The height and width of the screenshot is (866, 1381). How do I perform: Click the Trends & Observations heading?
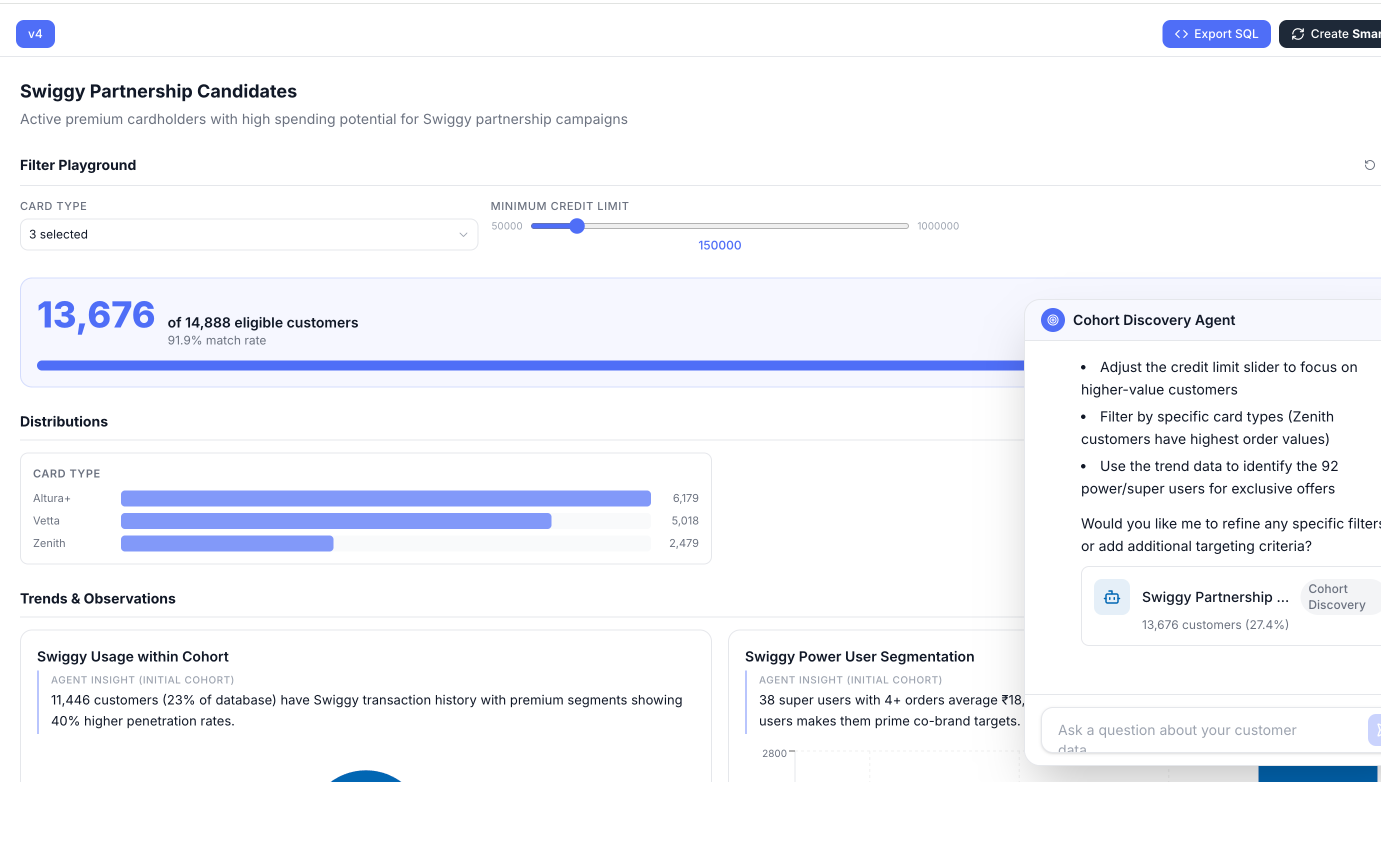pos(98,599)
